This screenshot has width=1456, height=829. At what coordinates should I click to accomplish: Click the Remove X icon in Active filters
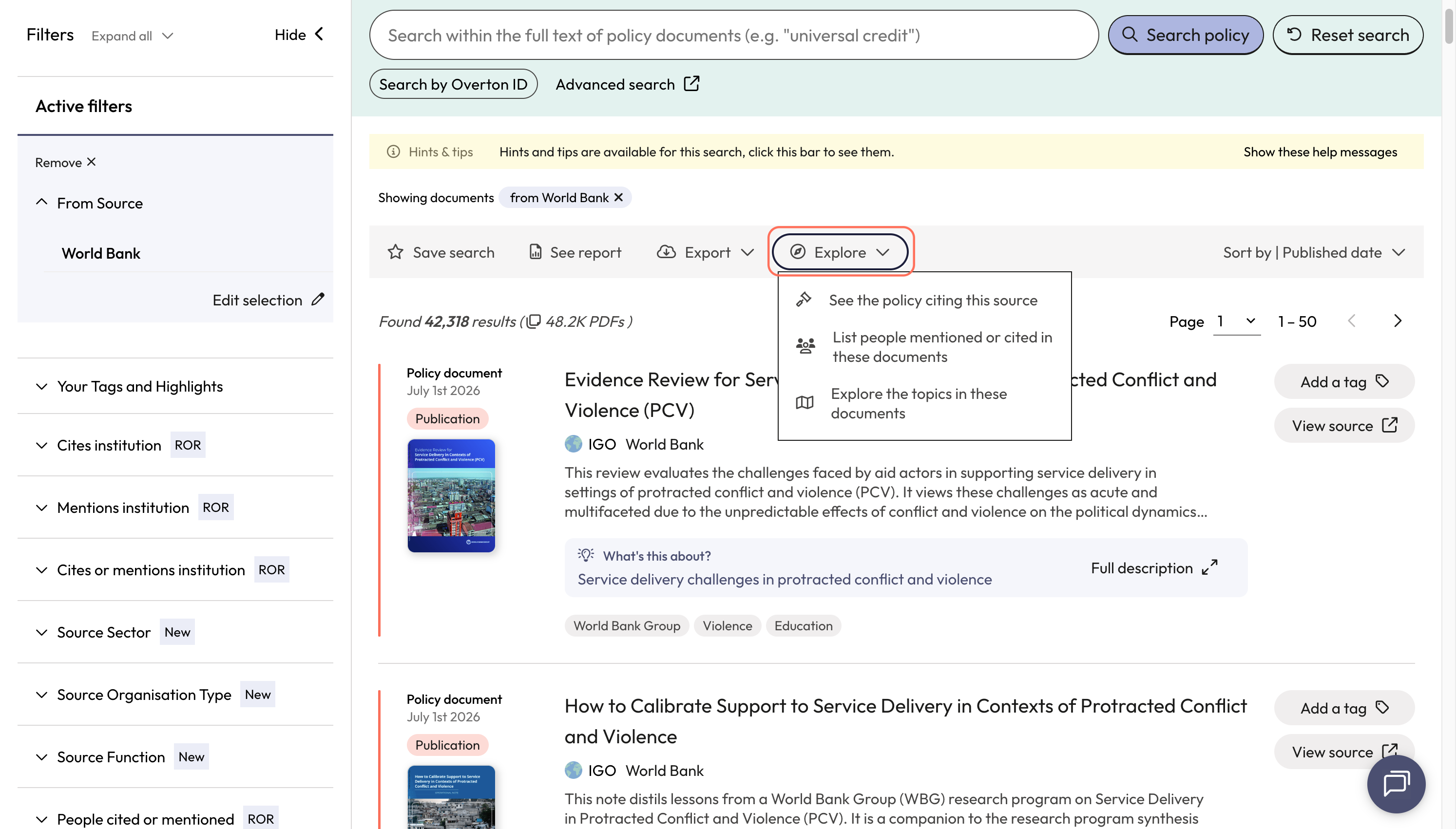click(91, 162)
